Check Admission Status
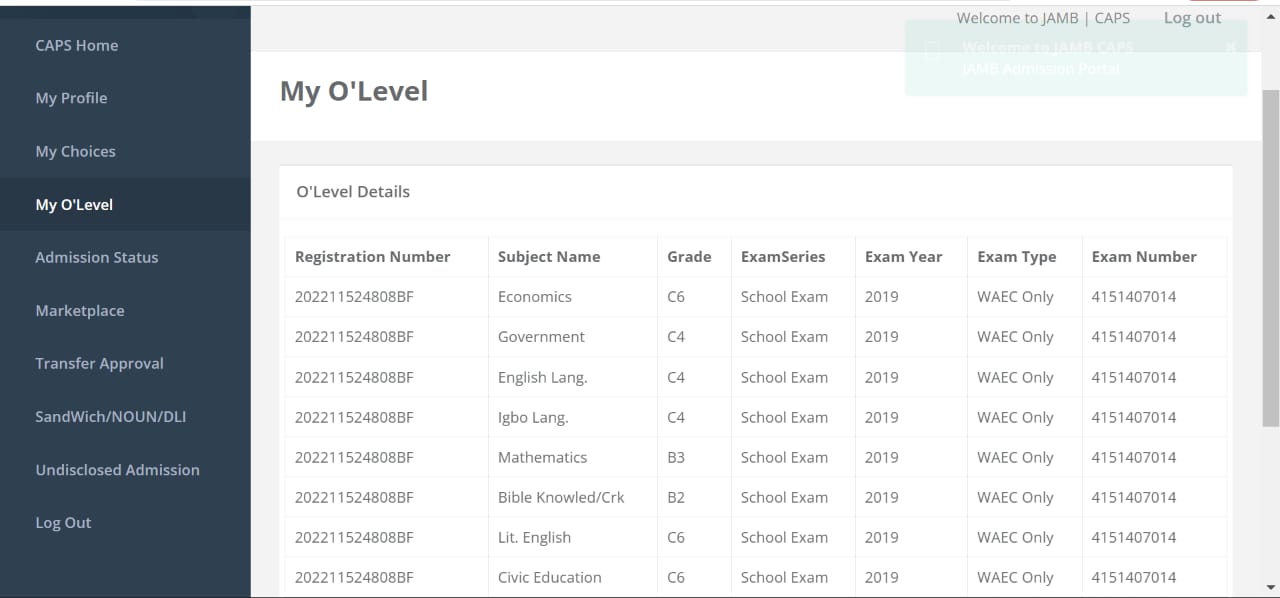 click(x=96, y=257)
